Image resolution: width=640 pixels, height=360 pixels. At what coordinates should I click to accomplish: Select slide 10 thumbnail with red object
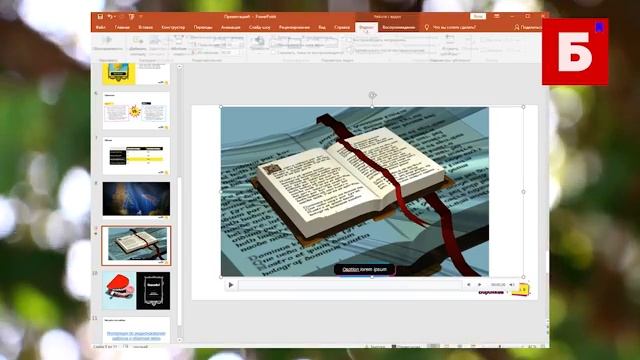click(136, 291)
